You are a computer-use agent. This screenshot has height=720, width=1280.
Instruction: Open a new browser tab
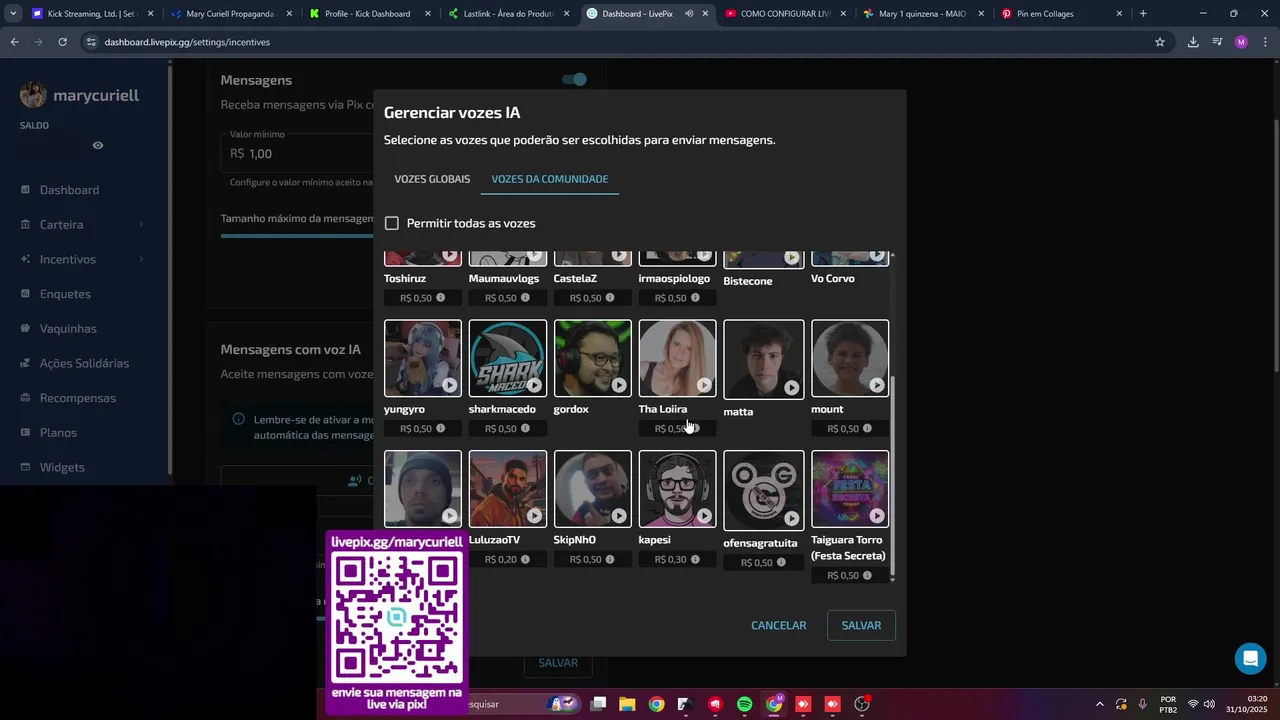(x=1143, y=14)
